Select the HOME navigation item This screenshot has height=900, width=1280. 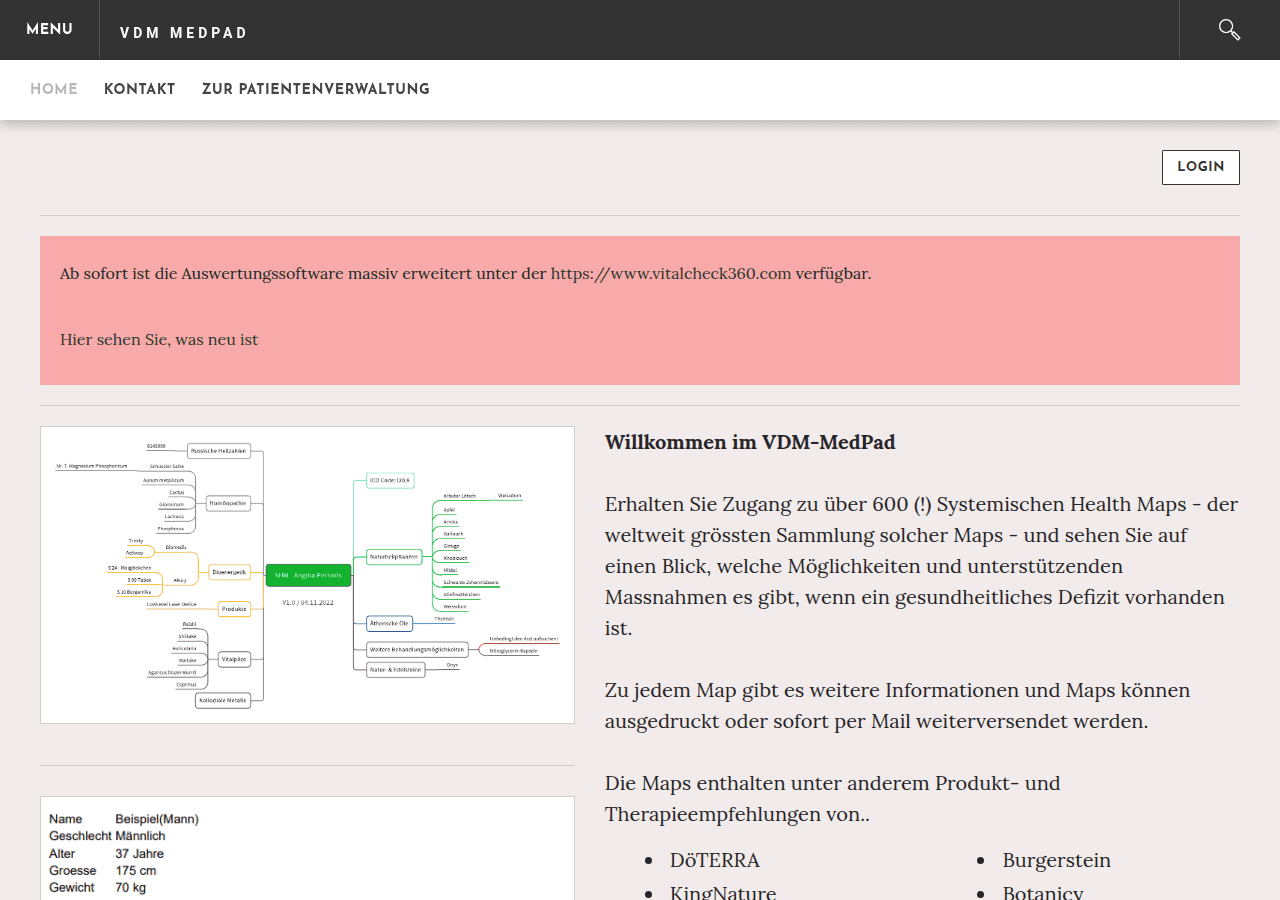54,90
